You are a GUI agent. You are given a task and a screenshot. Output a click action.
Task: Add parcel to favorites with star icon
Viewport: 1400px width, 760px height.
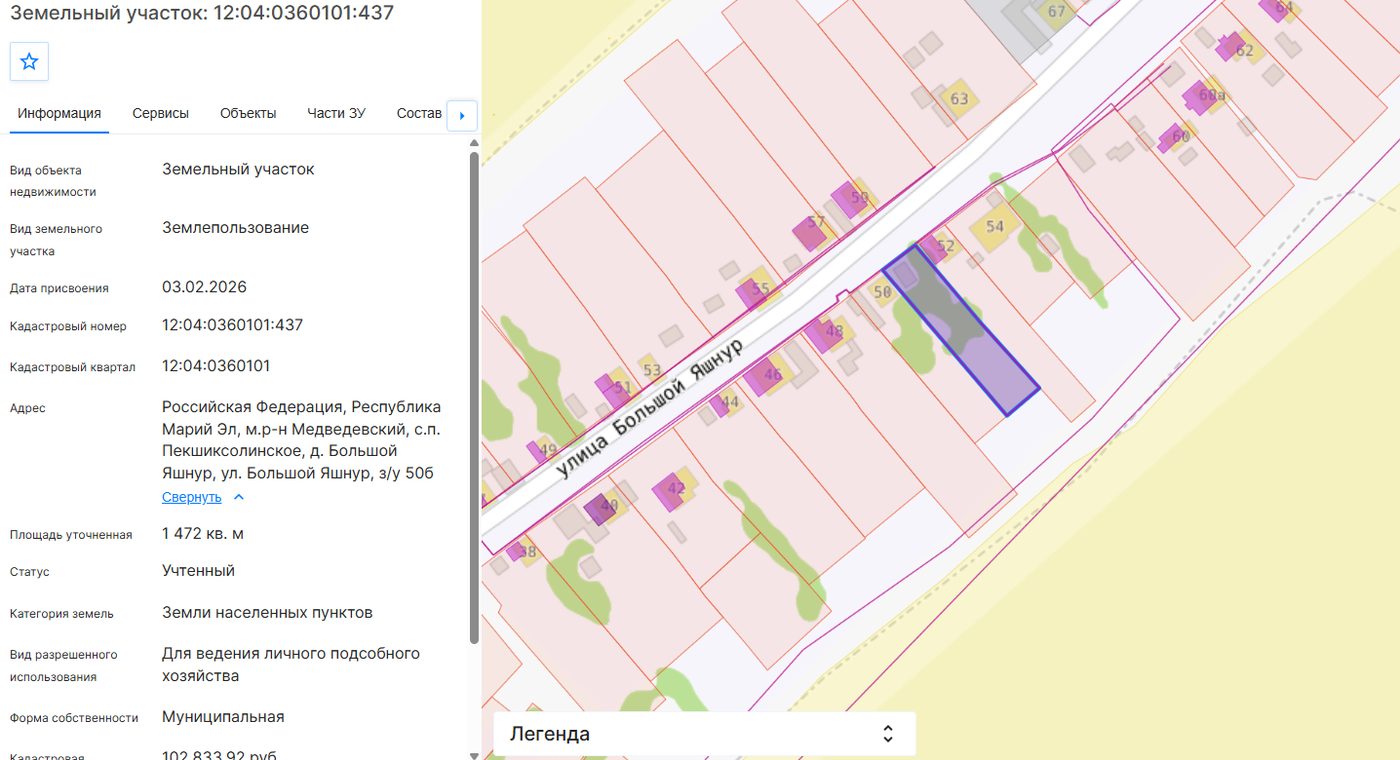pyautogui.click(x=29, y=62)
